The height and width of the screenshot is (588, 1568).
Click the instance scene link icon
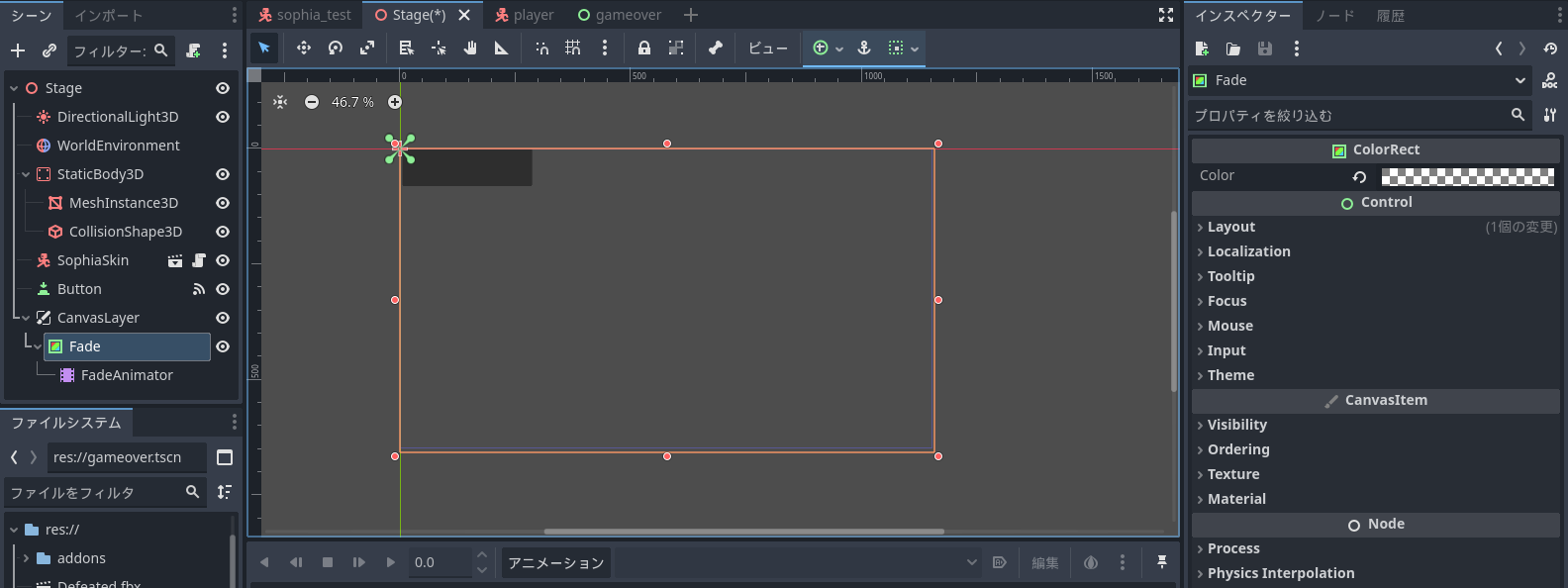click(x=49, y=50)
